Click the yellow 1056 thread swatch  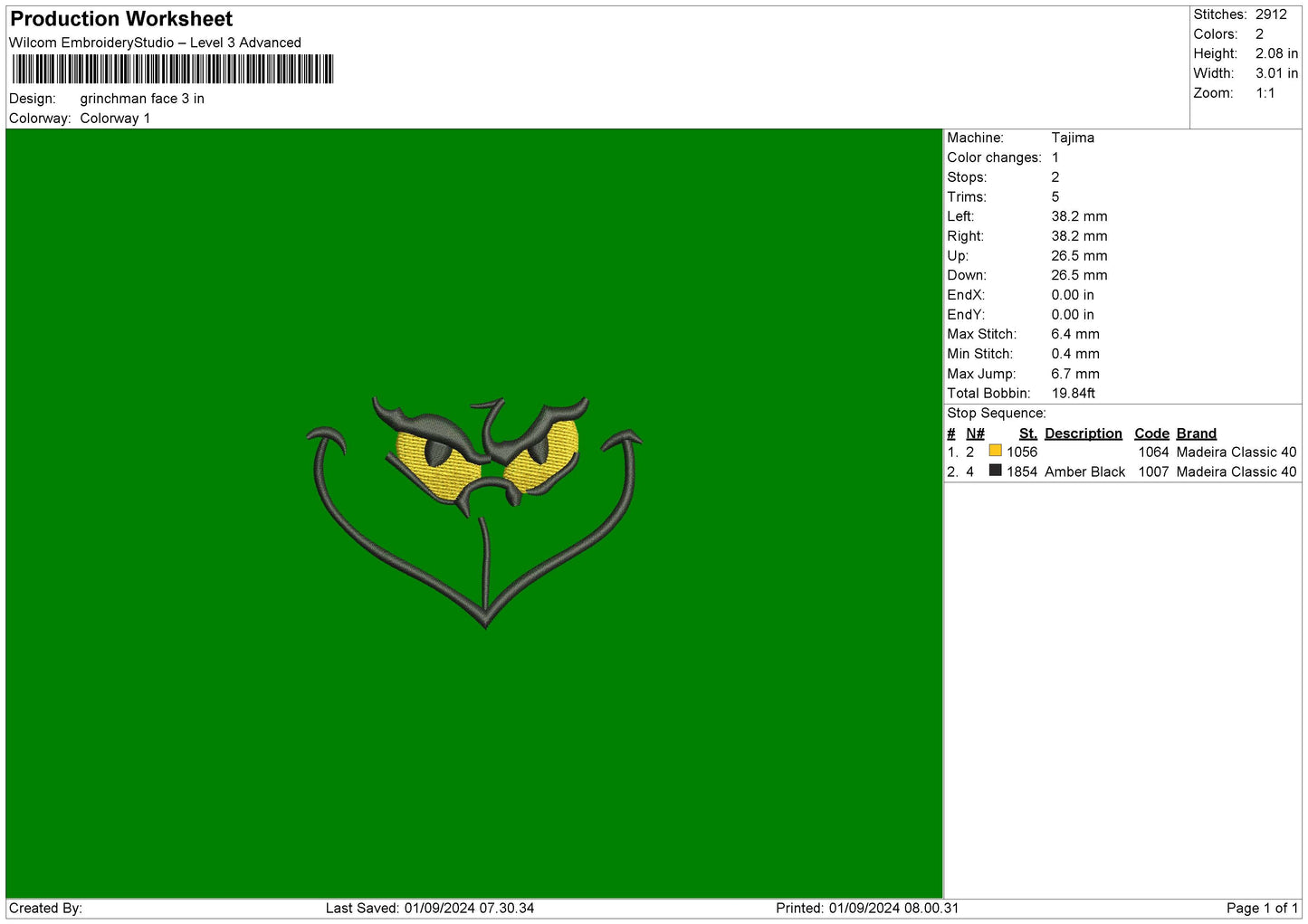click(x=995, y=451)
